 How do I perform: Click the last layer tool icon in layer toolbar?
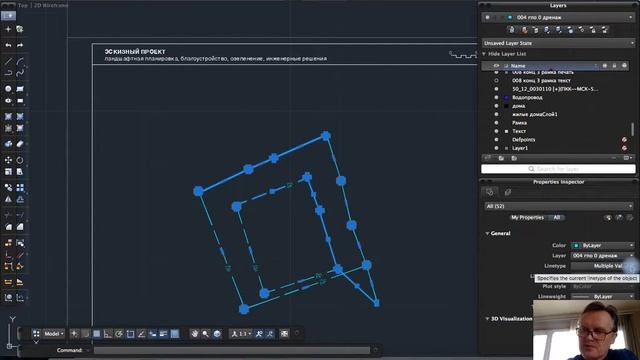[x=605, y=30]
